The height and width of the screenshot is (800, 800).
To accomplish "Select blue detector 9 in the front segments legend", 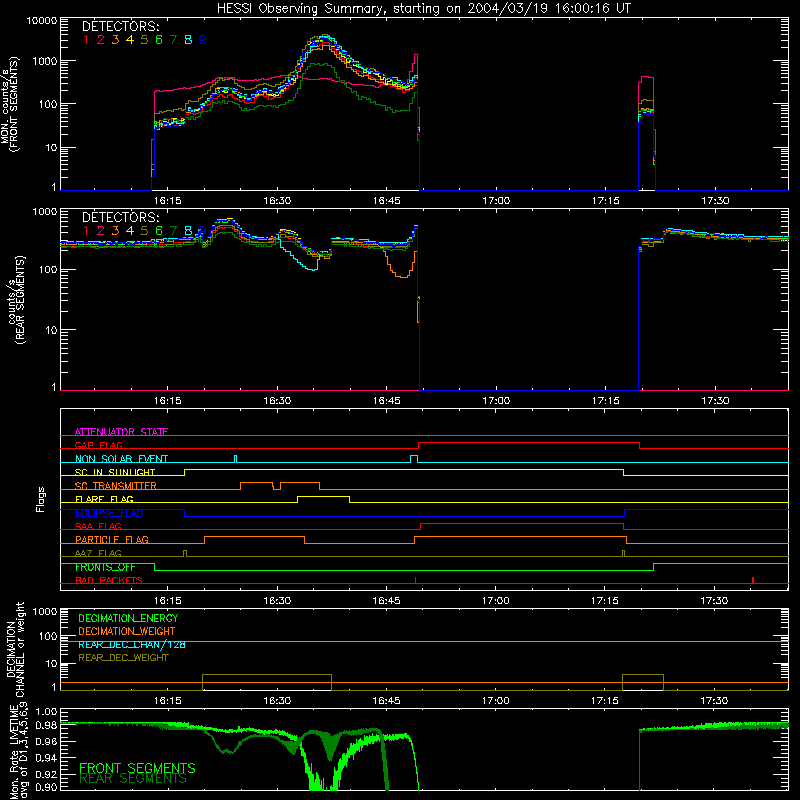I will pyautogui.click(x=203, y=40).
